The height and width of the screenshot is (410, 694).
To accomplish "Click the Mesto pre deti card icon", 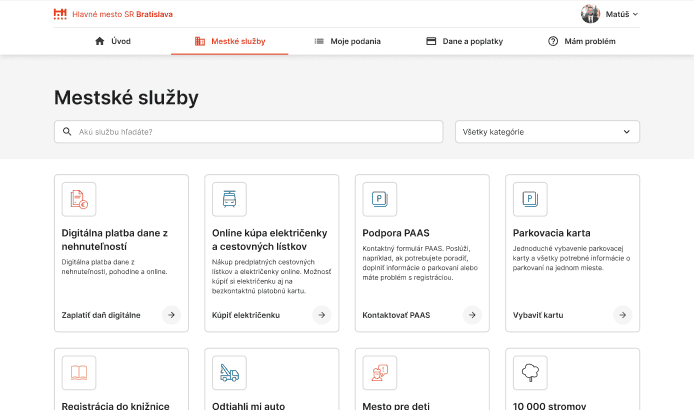I will (379, 373).
